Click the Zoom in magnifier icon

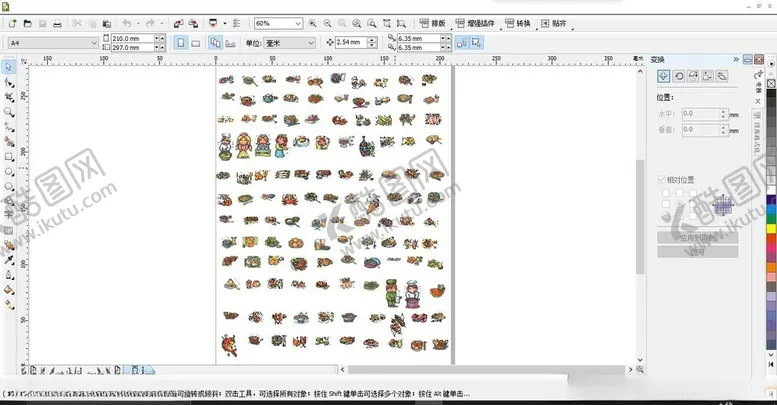coord(312,23)
